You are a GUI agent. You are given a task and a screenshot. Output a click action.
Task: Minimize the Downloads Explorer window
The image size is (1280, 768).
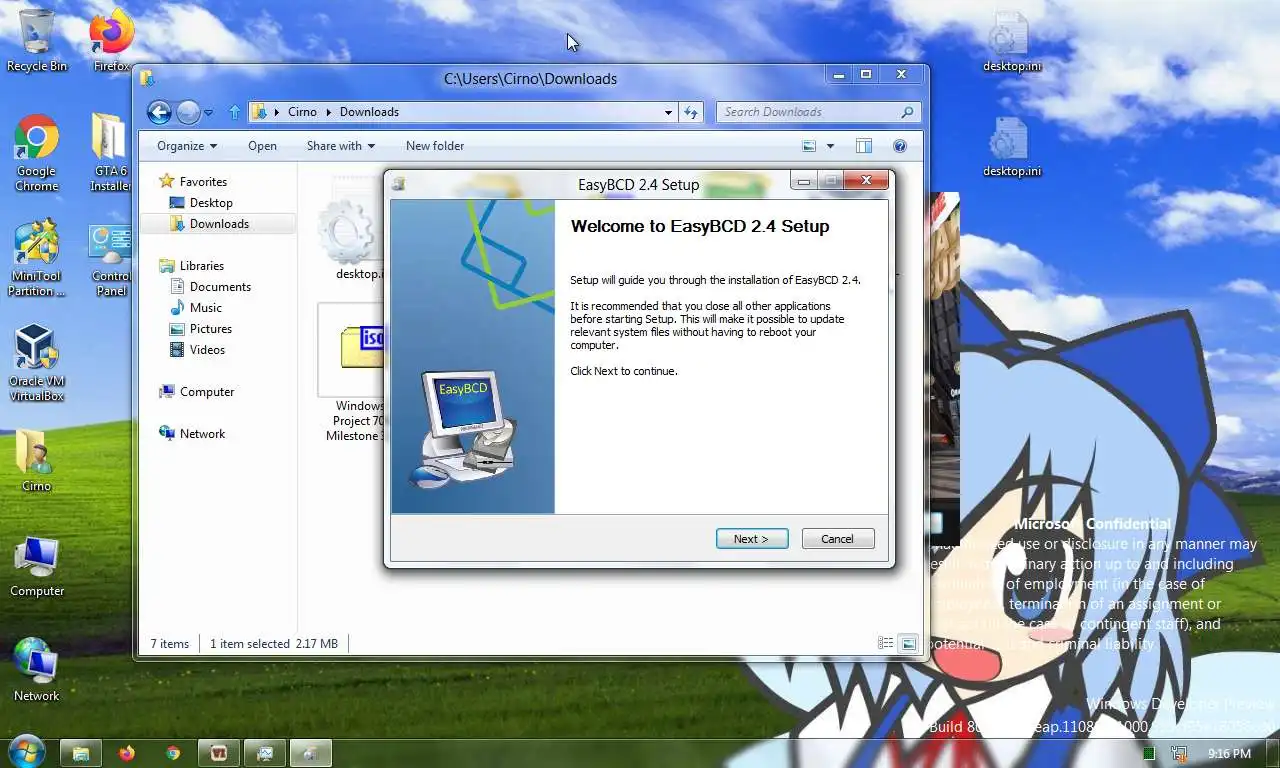pyautogui.click(x=839, y=75)
